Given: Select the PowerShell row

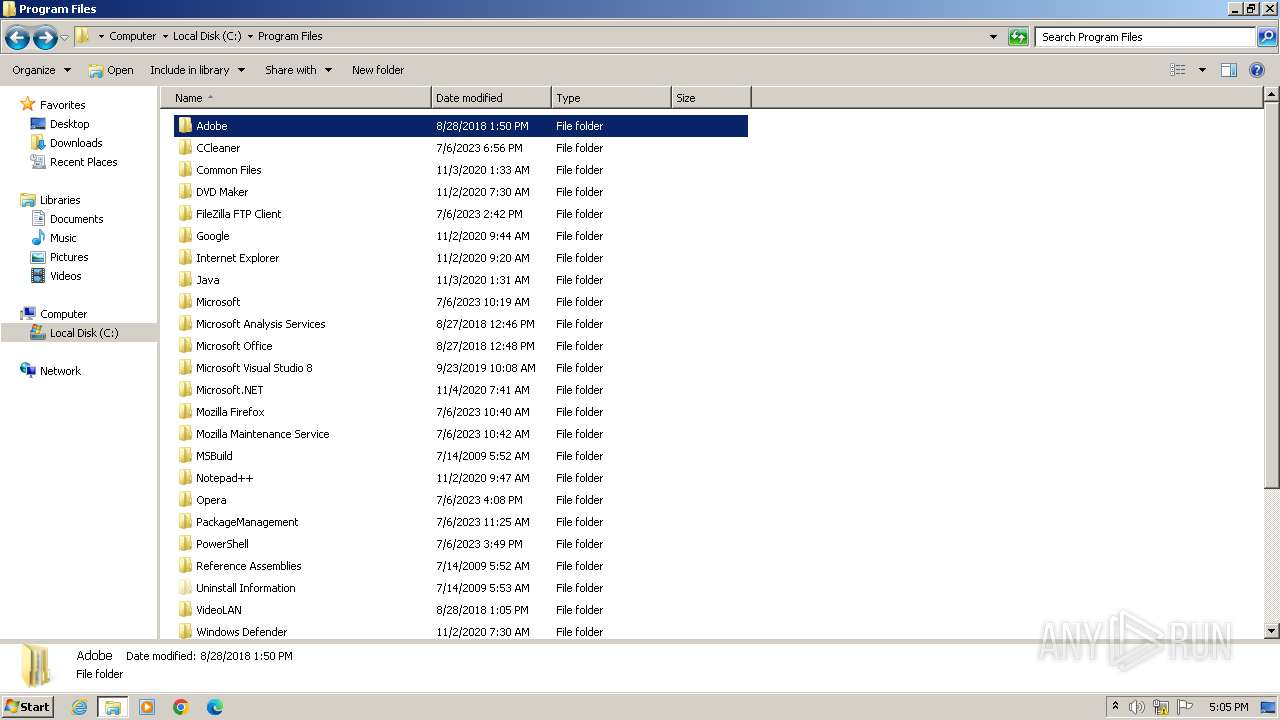Looking at the screenshot, I should [461, 544].
